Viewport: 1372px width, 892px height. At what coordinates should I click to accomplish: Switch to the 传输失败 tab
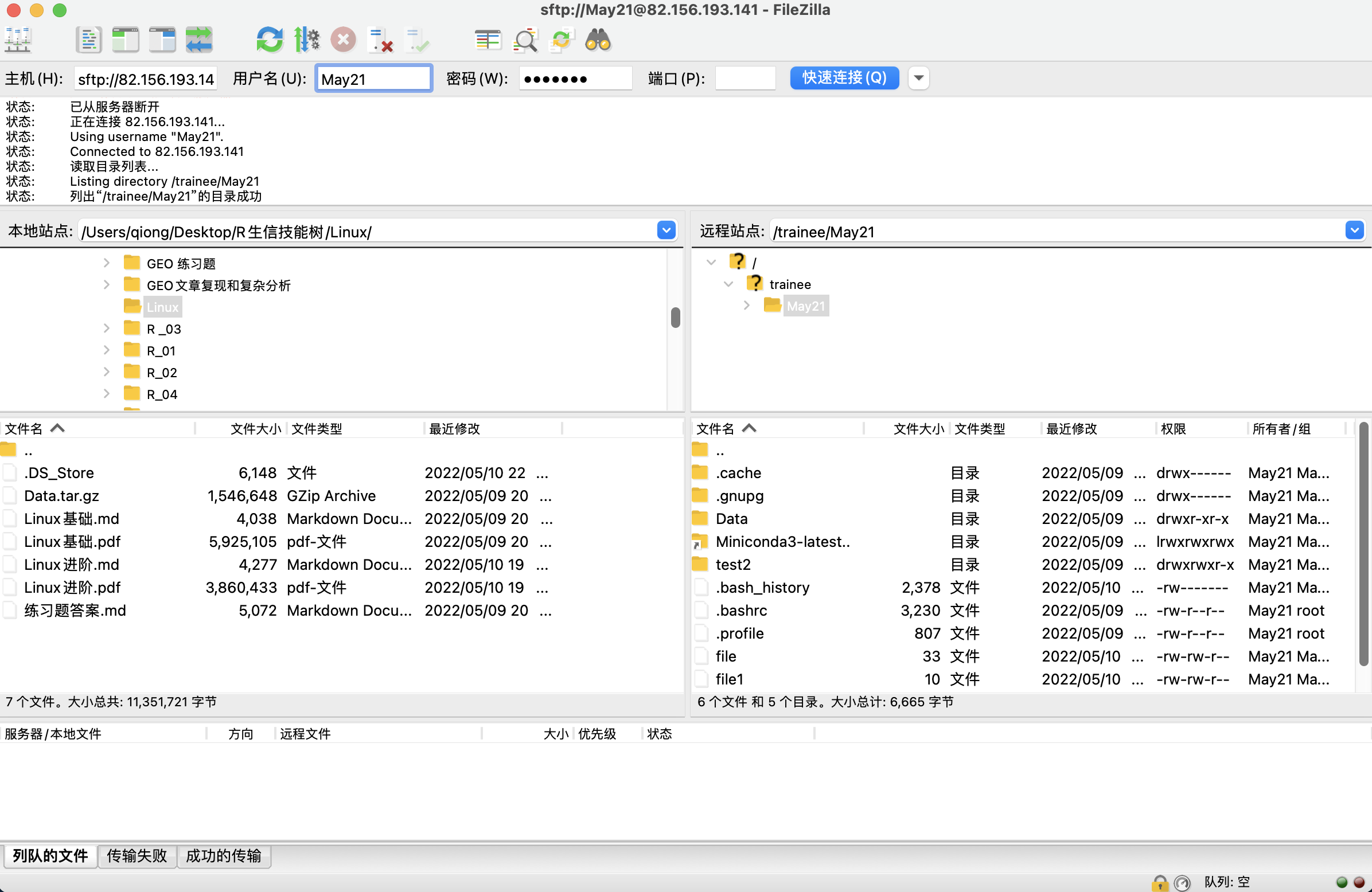137,856
